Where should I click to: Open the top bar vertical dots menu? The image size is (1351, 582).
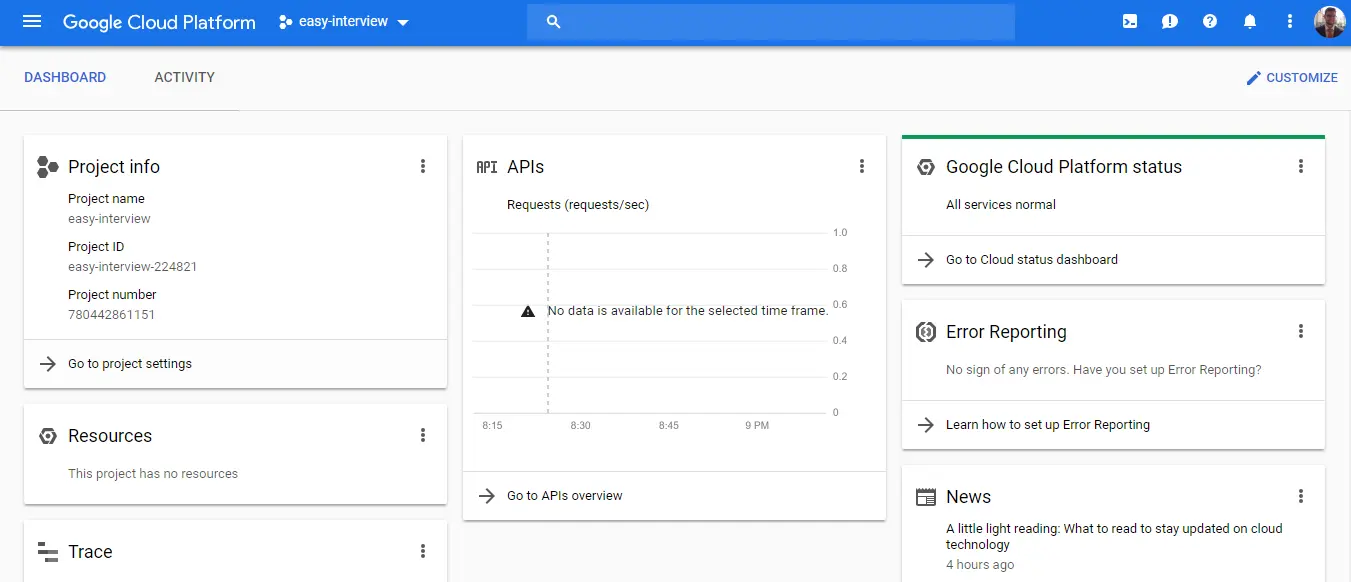[x=1290, y=21]
